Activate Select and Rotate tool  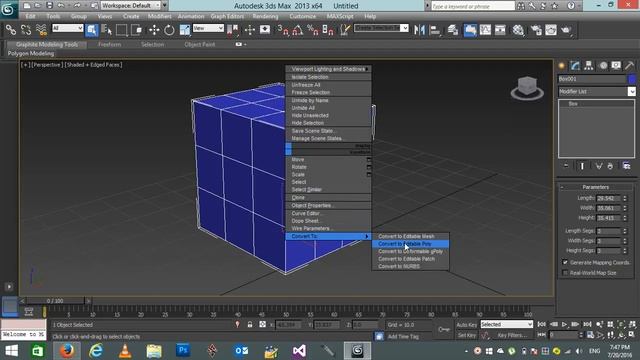(169, 30)
